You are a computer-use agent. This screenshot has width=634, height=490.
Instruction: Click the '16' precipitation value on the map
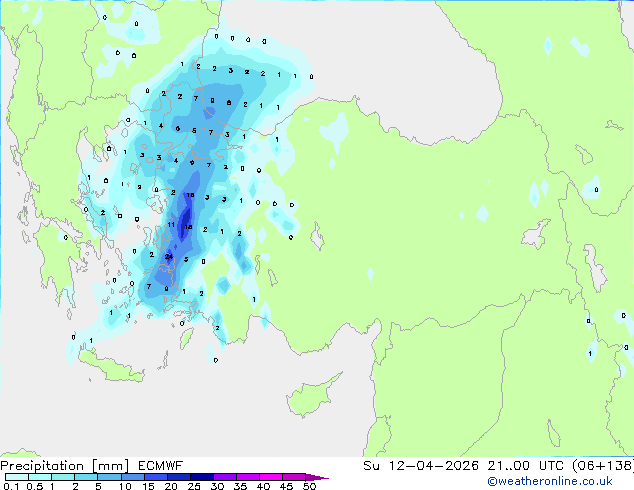pos(190,195)
